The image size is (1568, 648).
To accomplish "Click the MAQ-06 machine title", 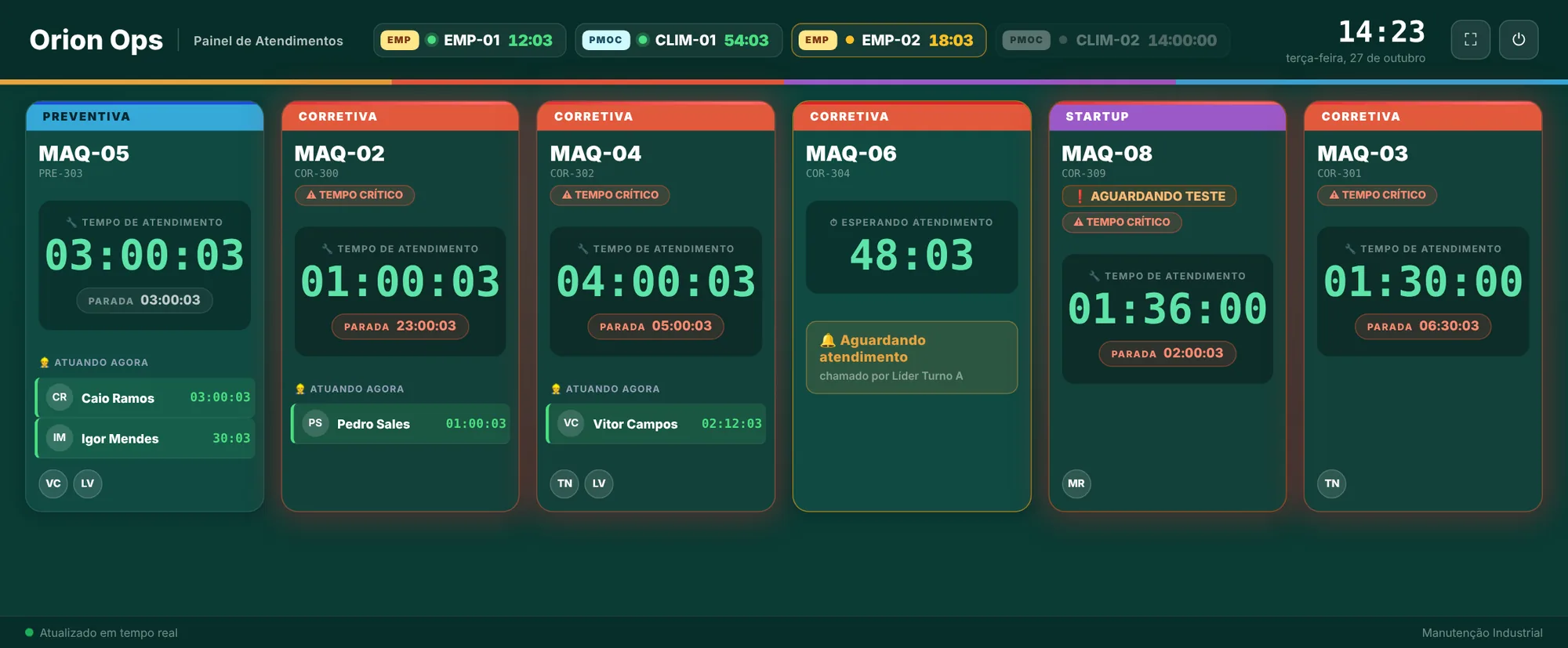I will point(851,154).
